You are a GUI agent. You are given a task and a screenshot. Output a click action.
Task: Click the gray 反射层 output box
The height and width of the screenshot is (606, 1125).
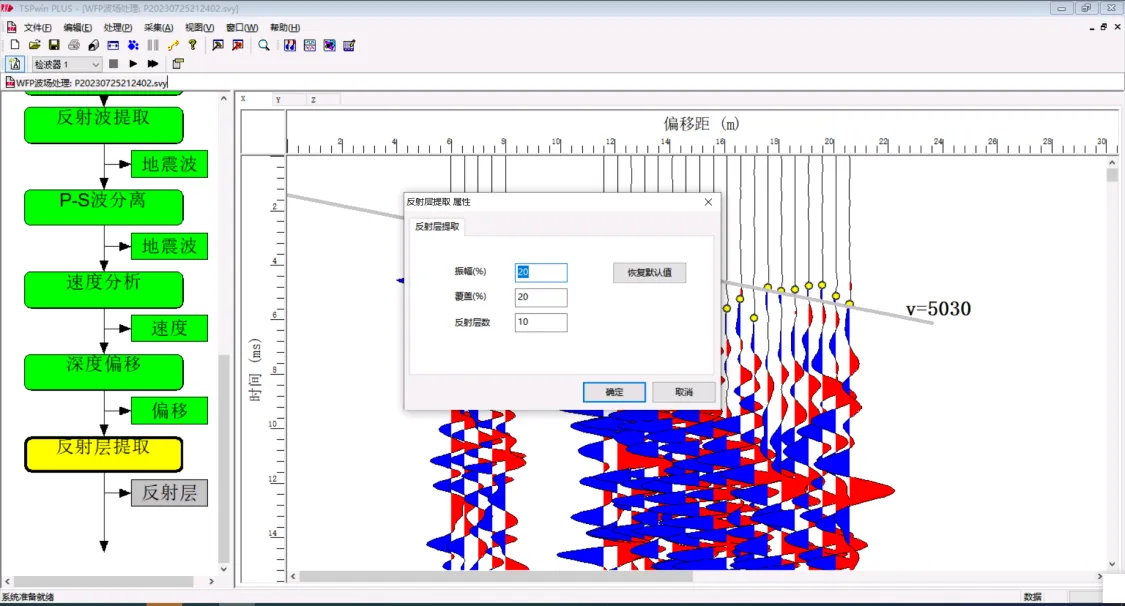pos(169,493)
